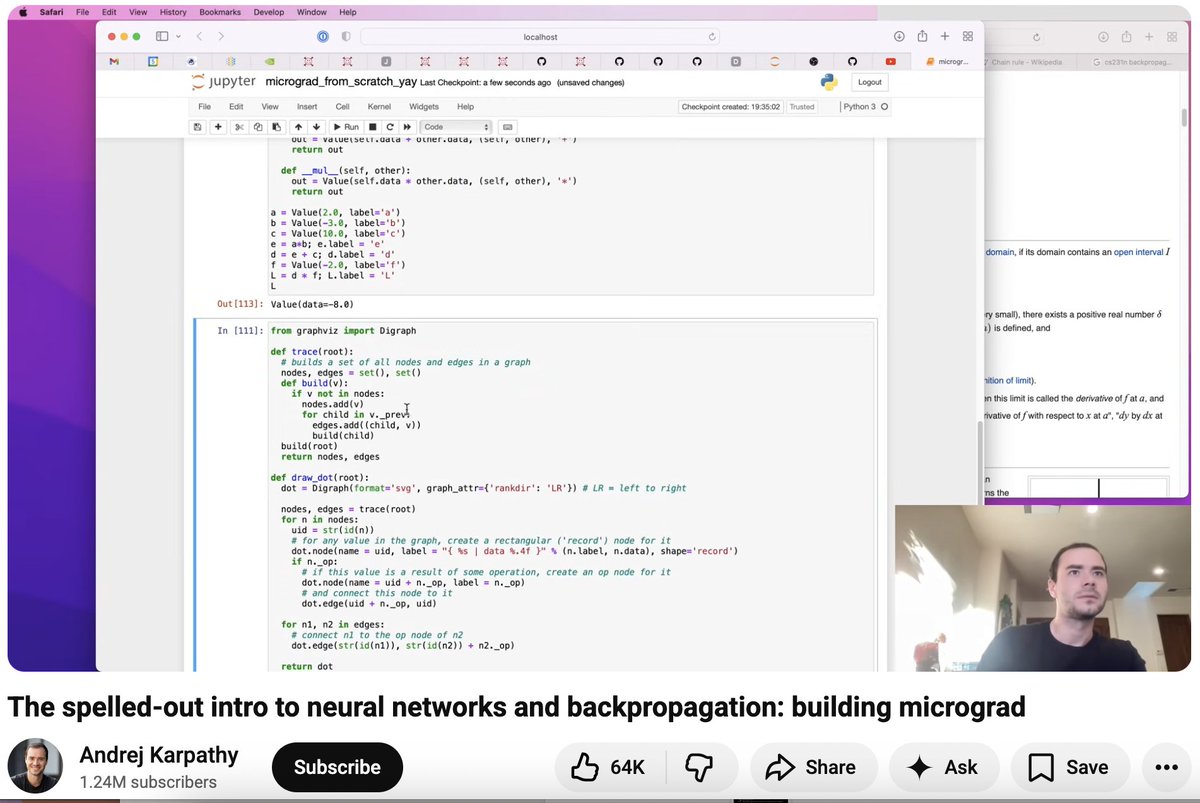
Task: Reload the localhost page
Action: point(712,36)
